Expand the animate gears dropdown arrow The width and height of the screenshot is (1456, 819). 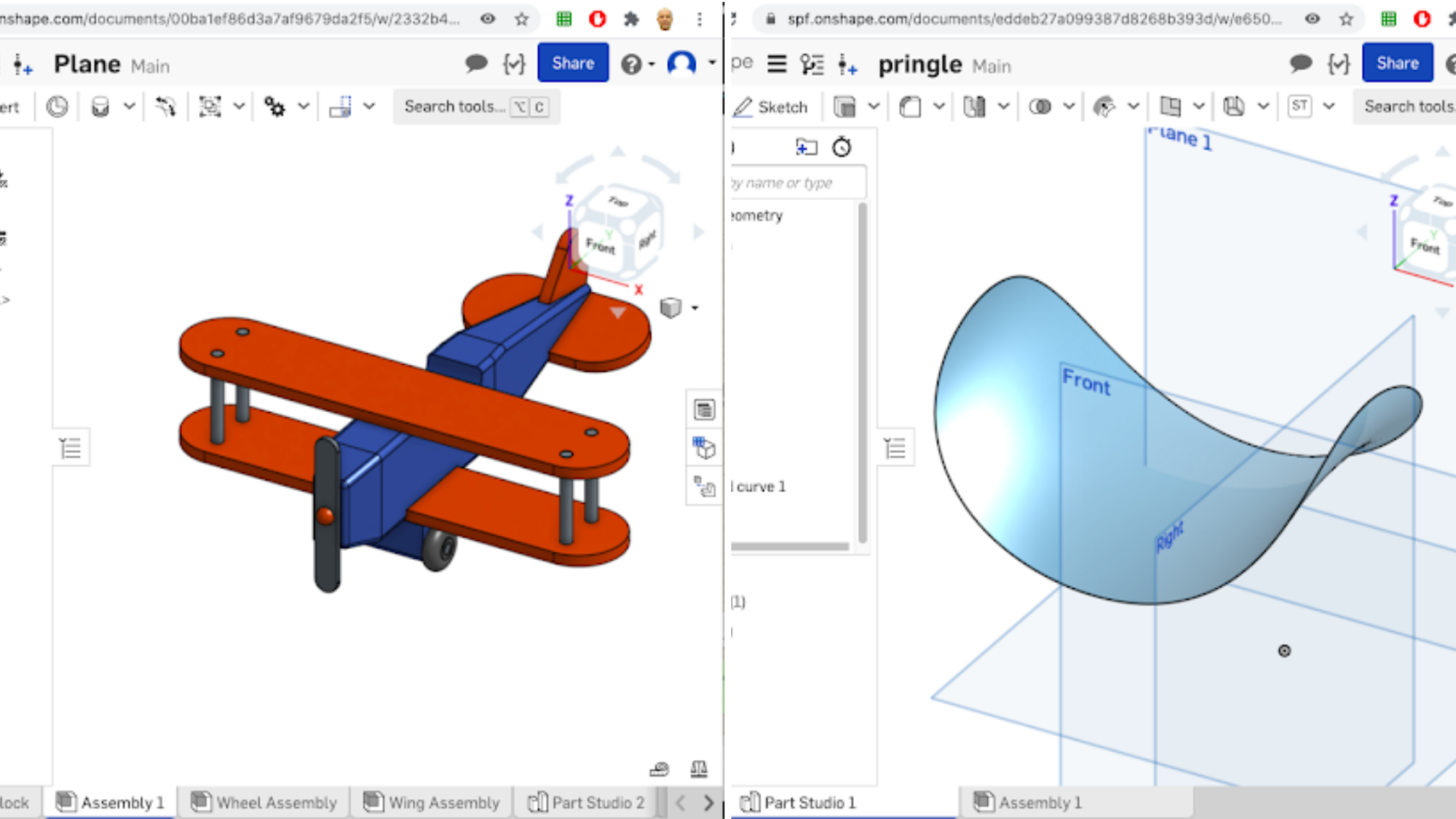click(x=304, y=107)
